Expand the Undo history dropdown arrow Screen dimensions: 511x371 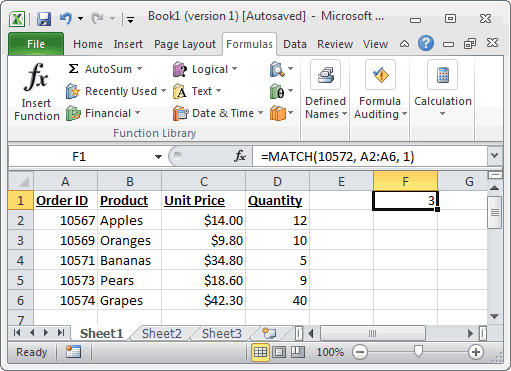(x=80, y=18)
